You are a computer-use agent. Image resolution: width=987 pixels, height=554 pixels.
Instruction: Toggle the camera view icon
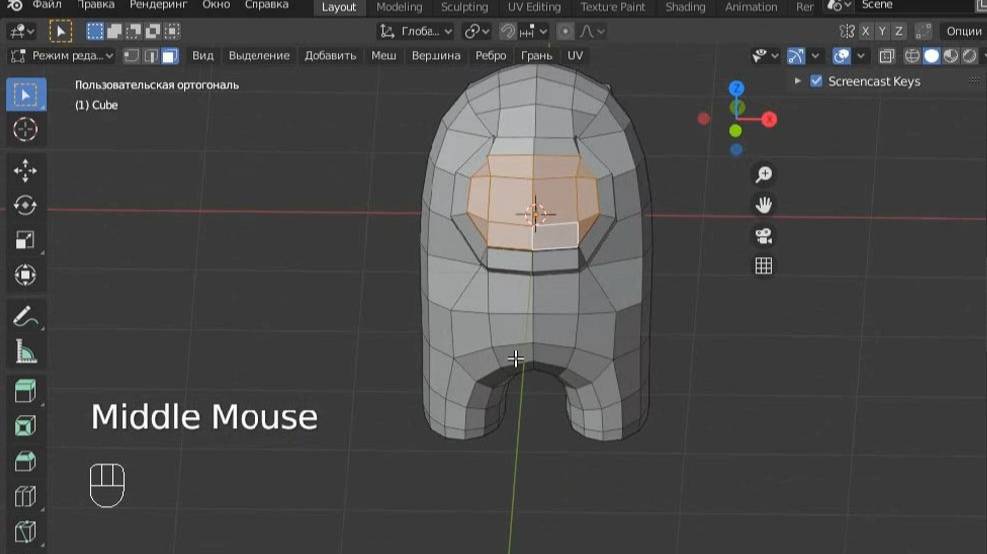click(764, 235)
